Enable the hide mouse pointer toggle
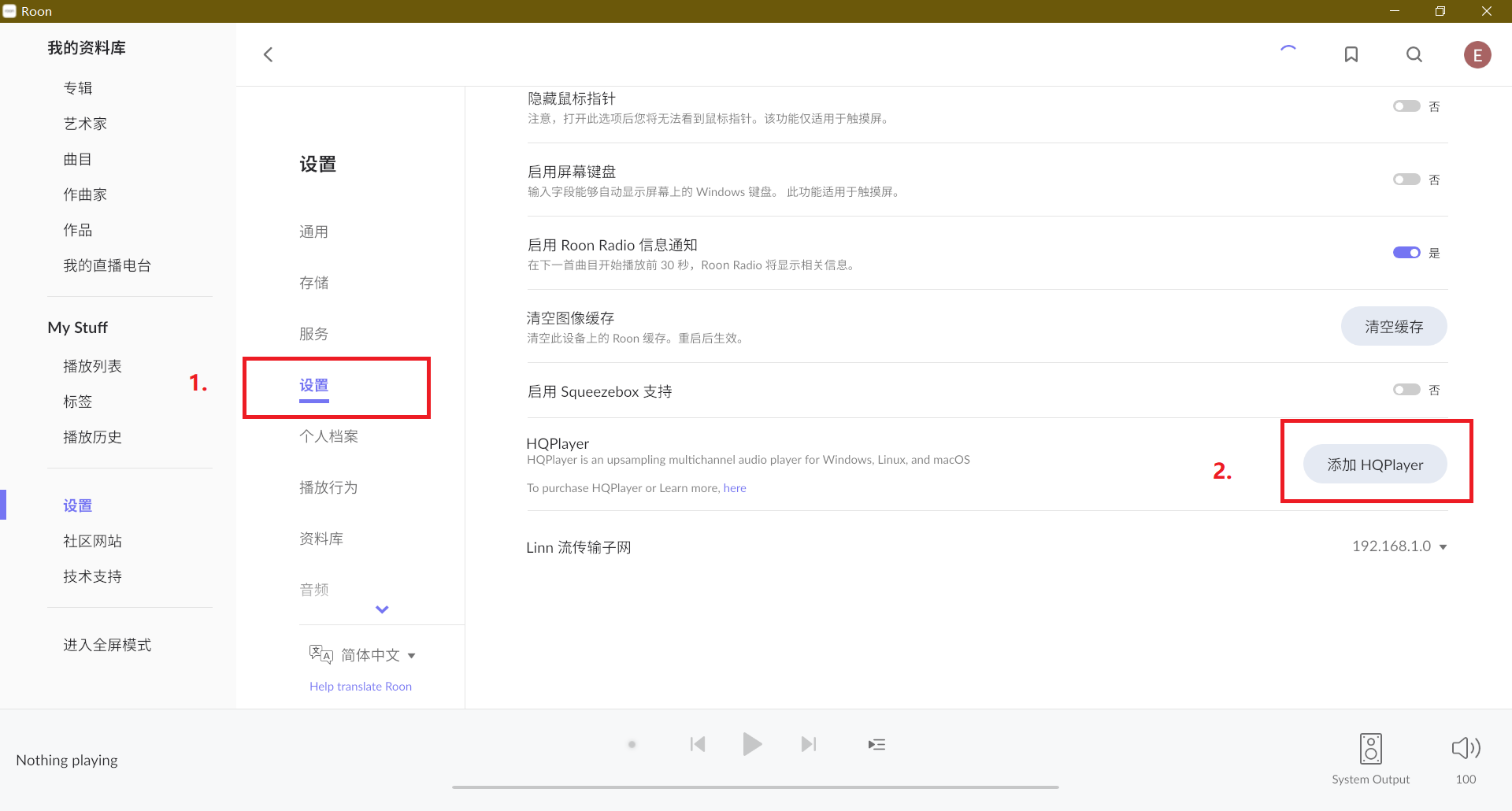This screenshot has width=1512, height=811. click(1406, 106)
